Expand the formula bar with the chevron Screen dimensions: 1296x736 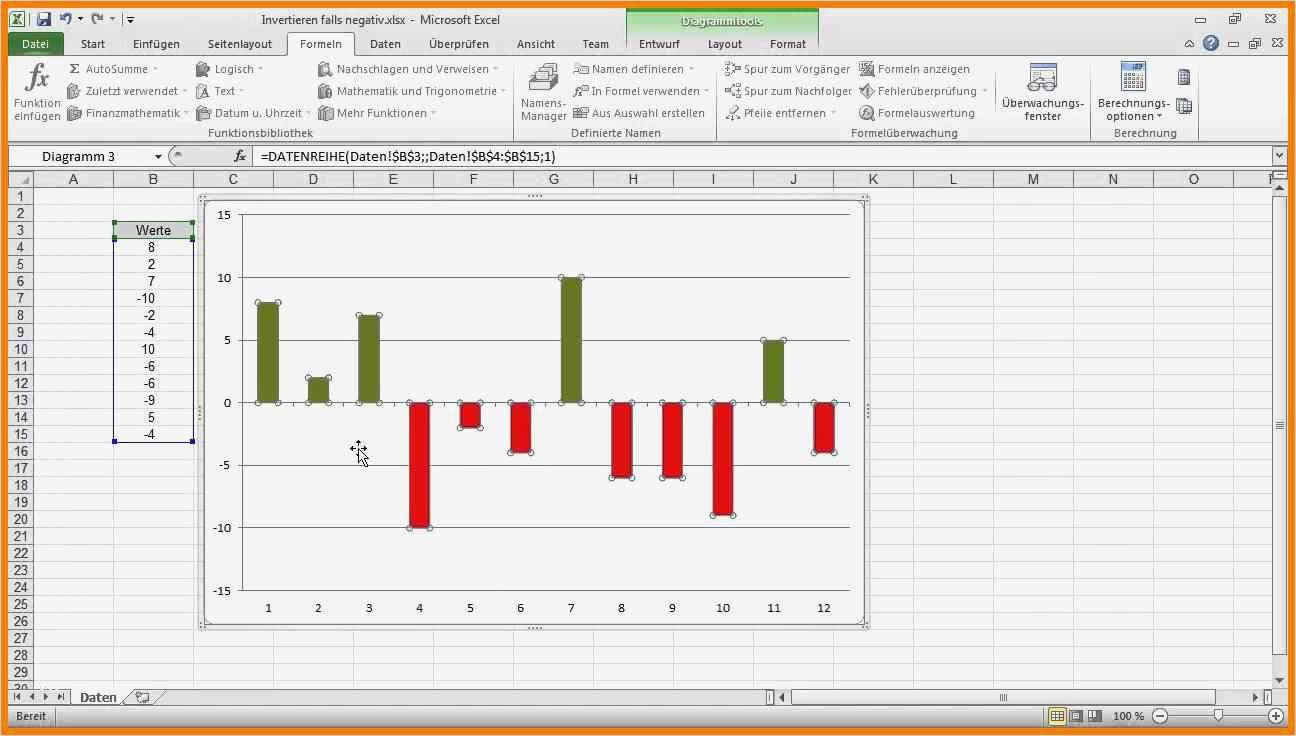(1279, 156)
